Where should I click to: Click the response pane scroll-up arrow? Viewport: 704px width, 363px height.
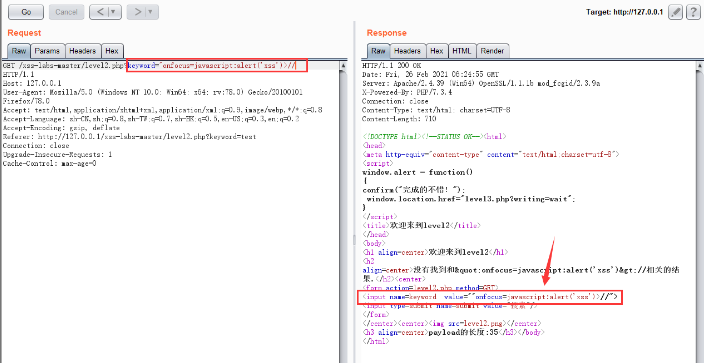point(700,66)
